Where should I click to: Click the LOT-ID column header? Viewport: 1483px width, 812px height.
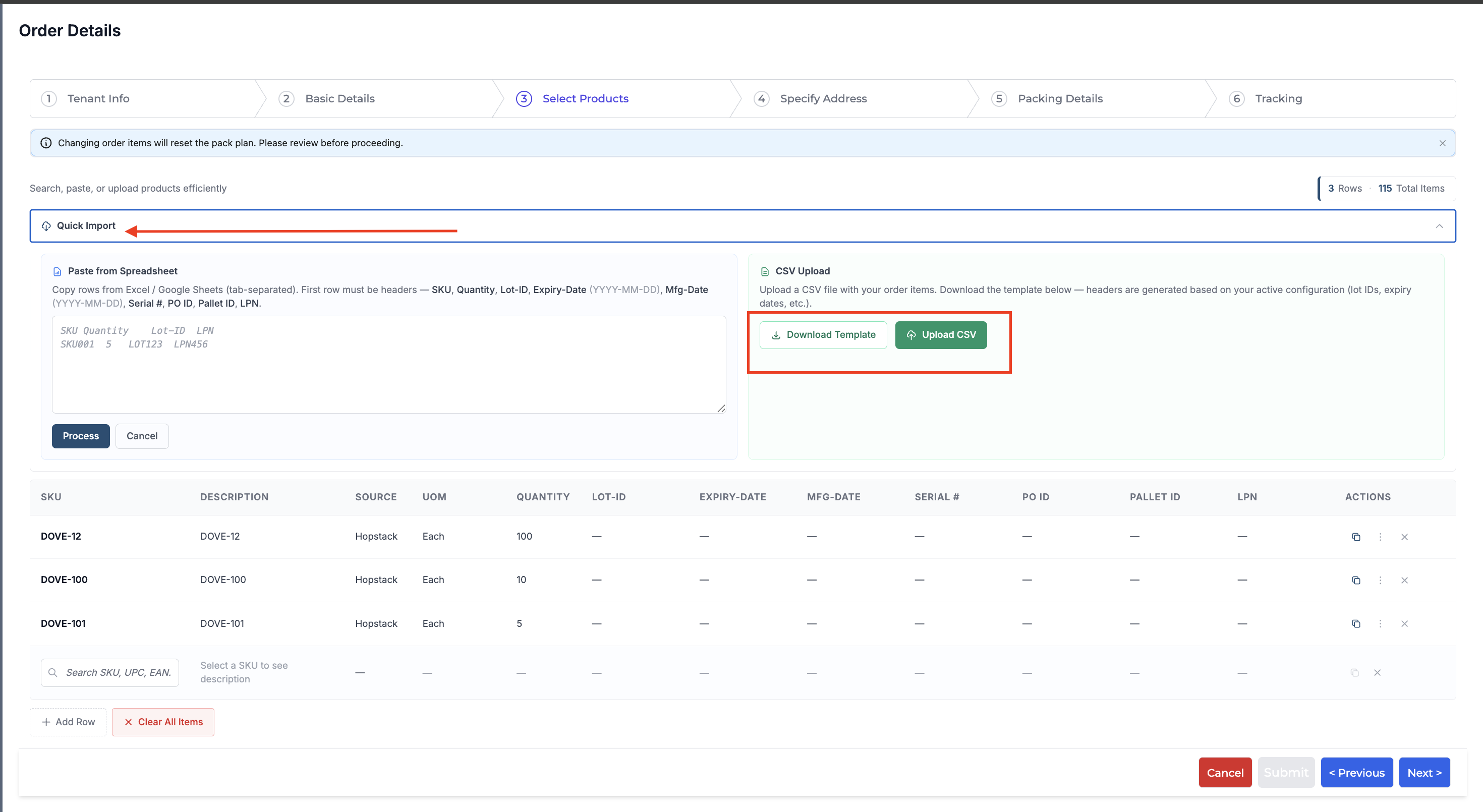(608, 497)
